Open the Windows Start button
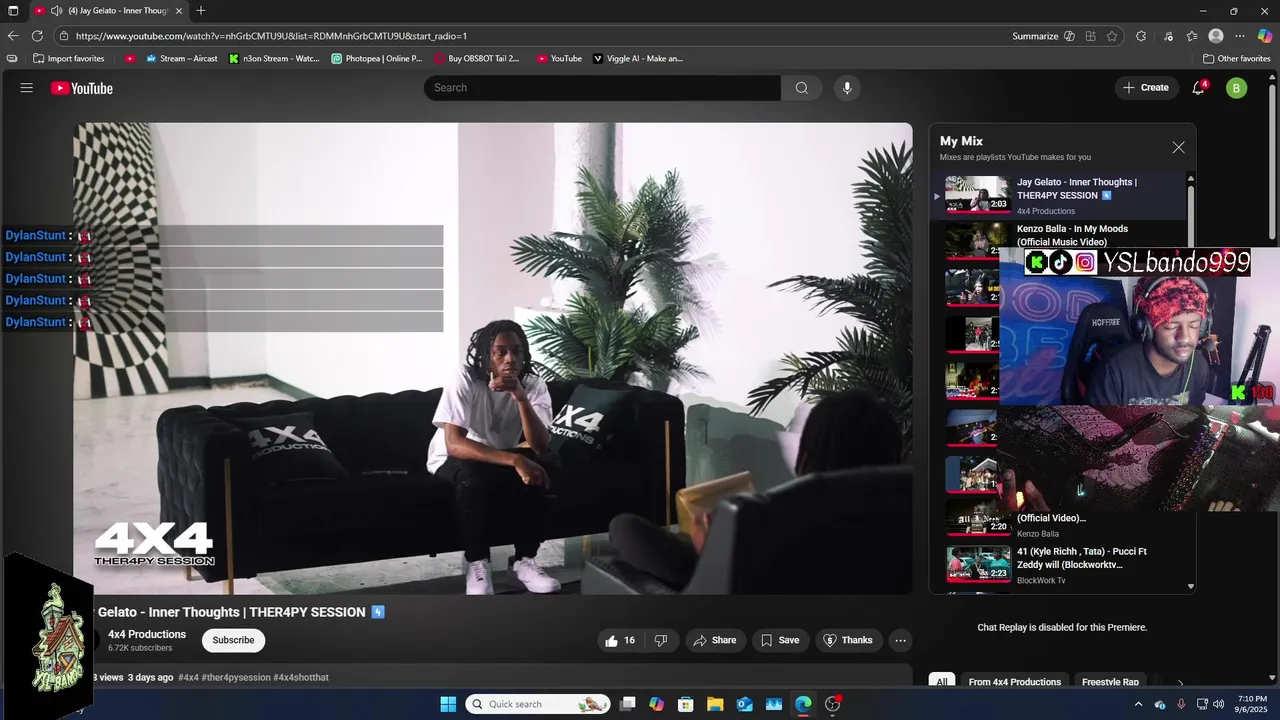1280x720 pixels. click(x=448, y=704)
